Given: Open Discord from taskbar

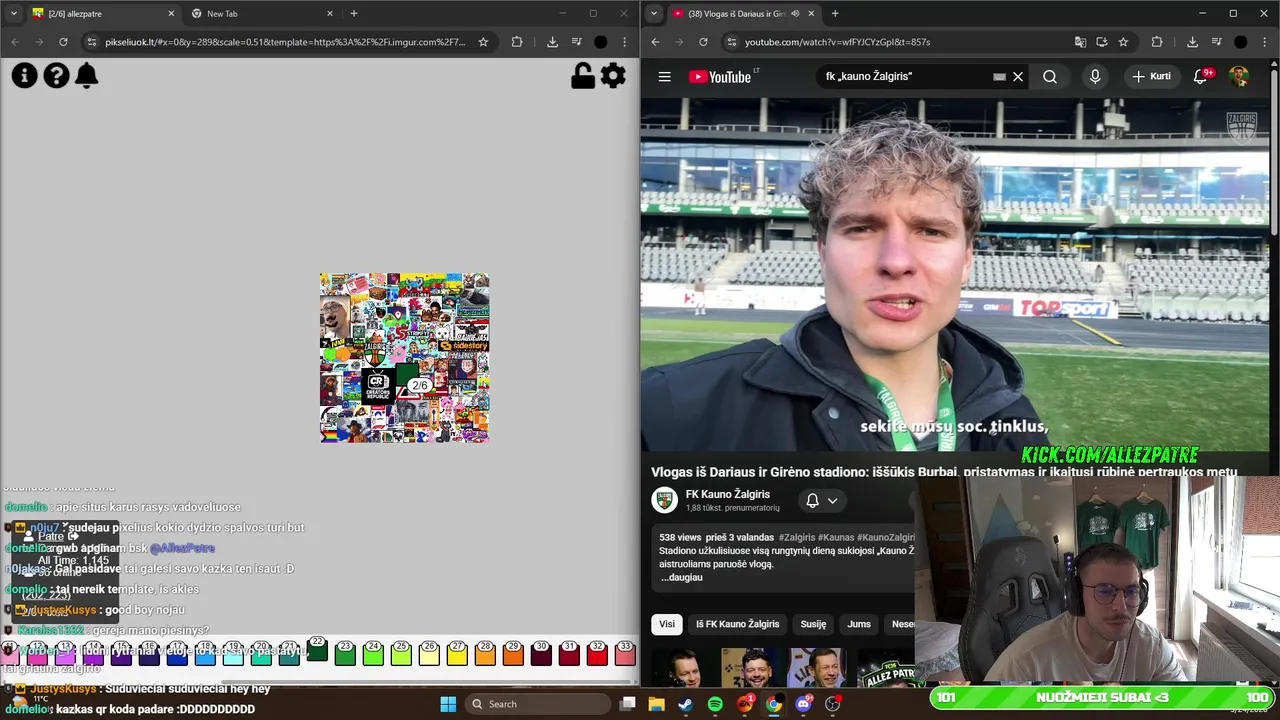Looking at the screenshot, I should 804,704.
